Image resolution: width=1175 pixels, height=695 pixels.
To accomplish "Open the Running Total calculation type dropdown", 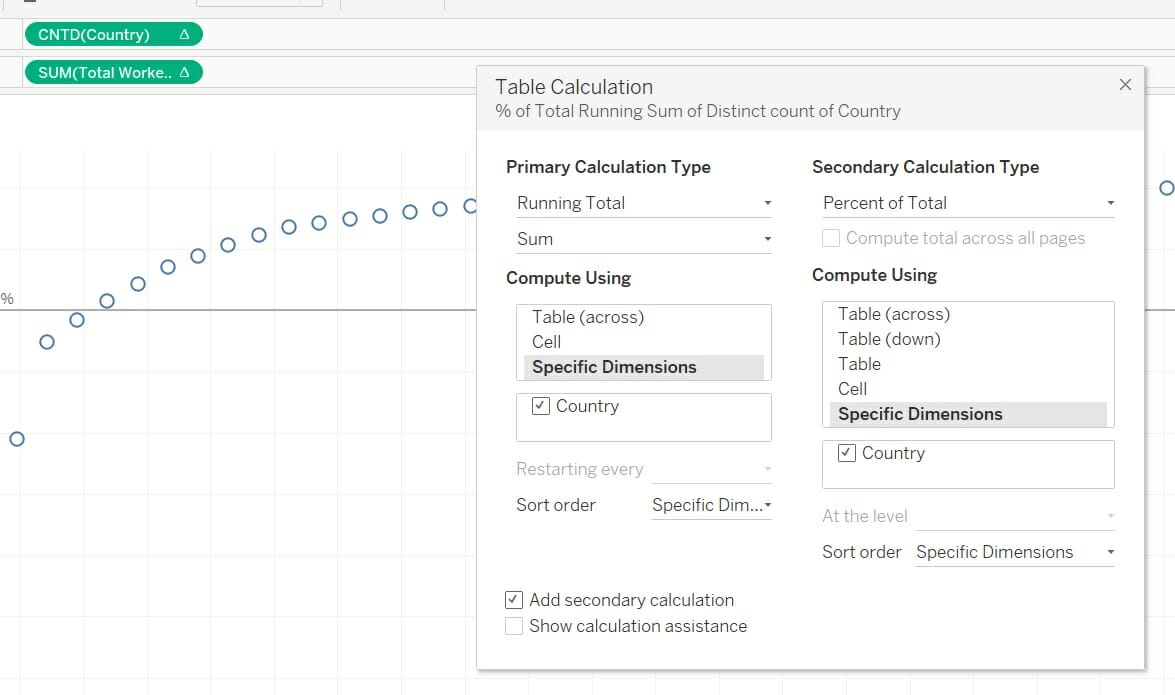I will [643, 203].
